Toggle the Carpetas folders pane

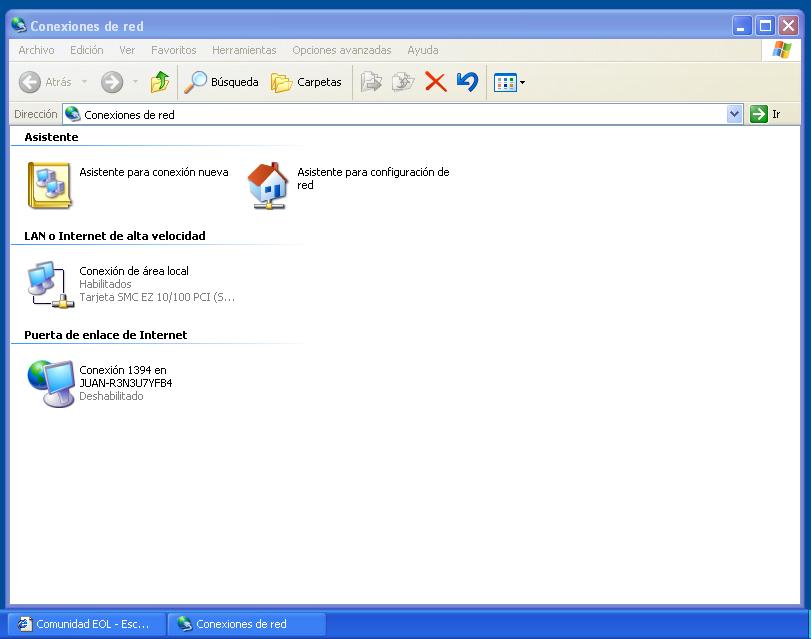coord(306,82)
